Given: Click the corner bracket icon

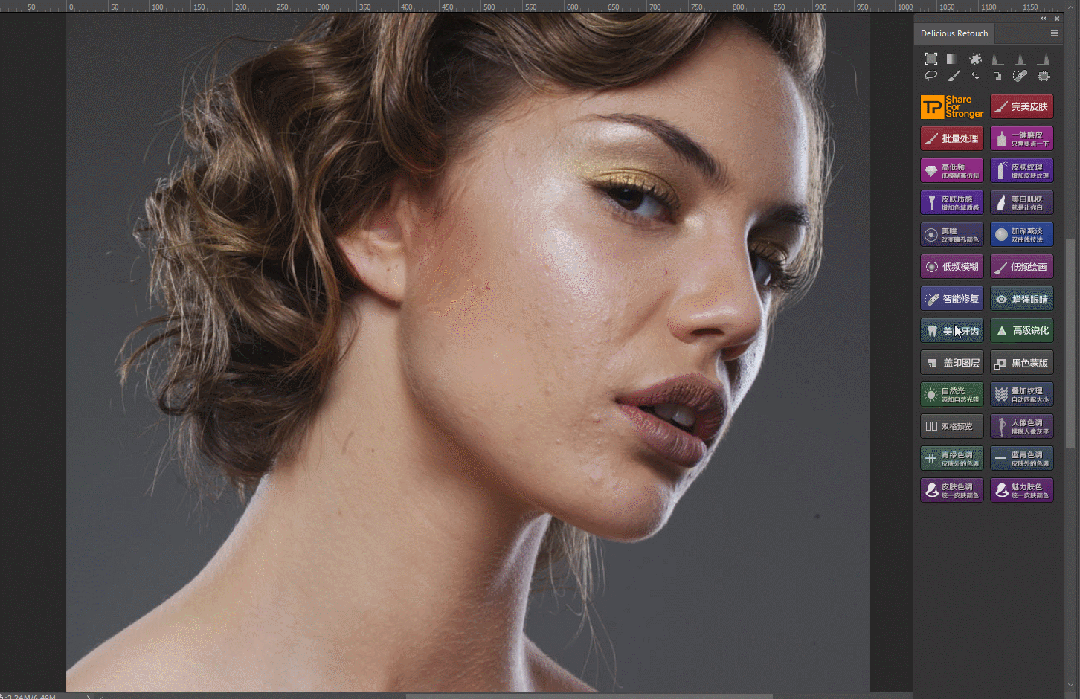Looking at the screenshot, I should [997, 76].
